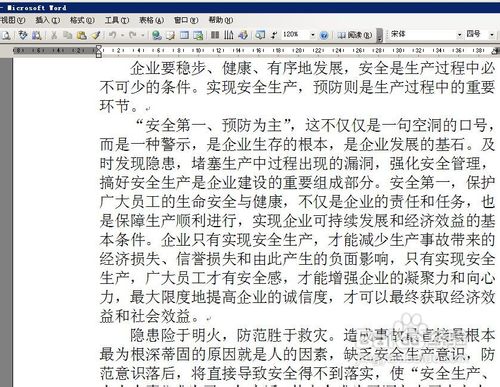
Task: Click the text “安全第一、预防为主”
Action: point(215,126)
